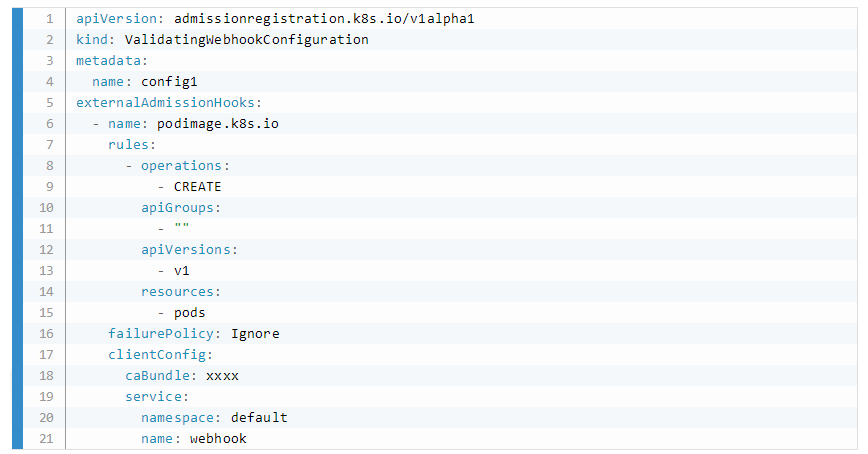The width and height of the screenshot is (868, 454).
Task: Click the rules key
Action: 128,145
